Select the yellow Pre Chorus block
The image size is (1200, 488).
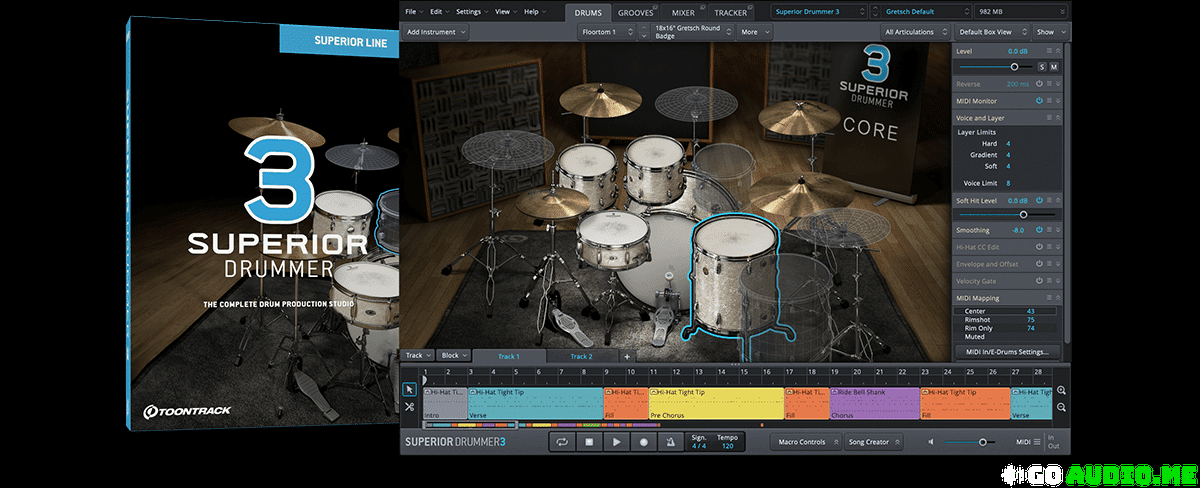(716, 403)
